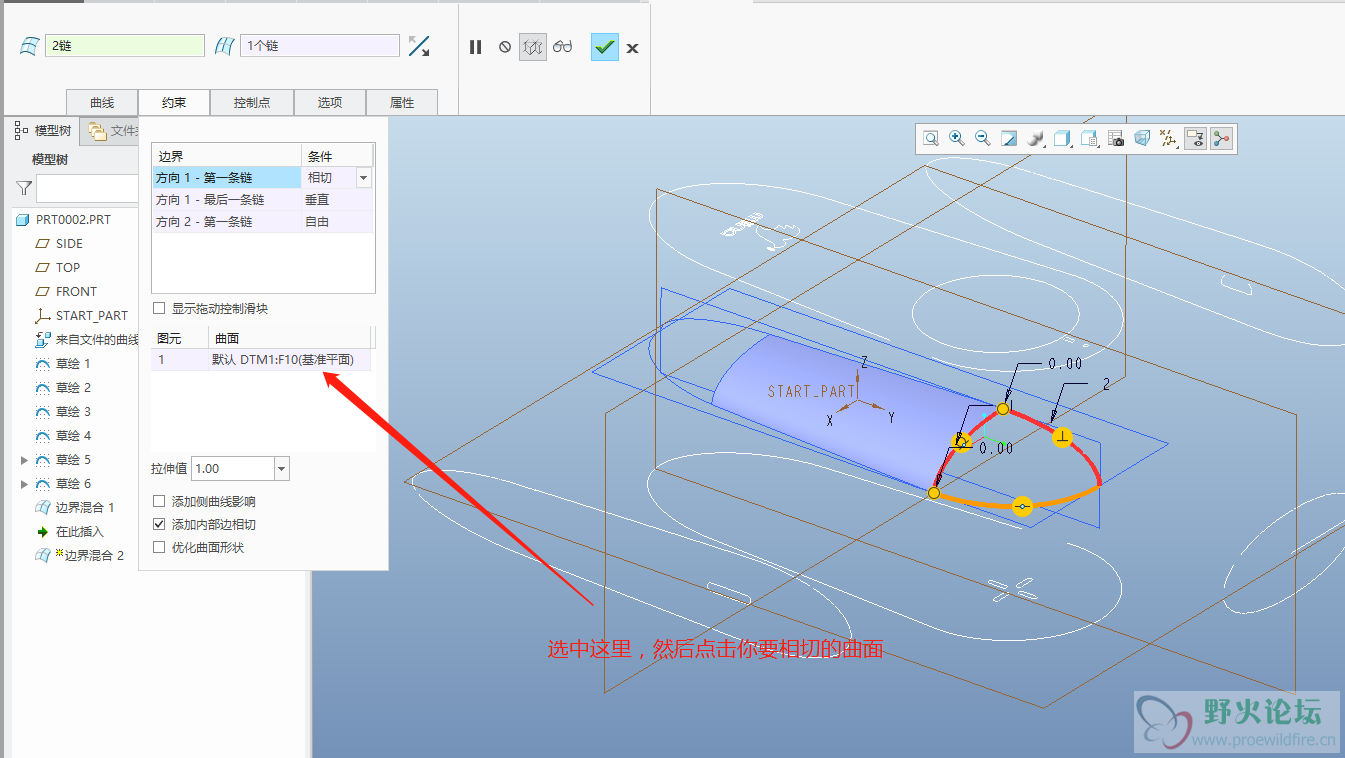Enable 添加侧曲线影响 checkbox

(x=159, y=501)
